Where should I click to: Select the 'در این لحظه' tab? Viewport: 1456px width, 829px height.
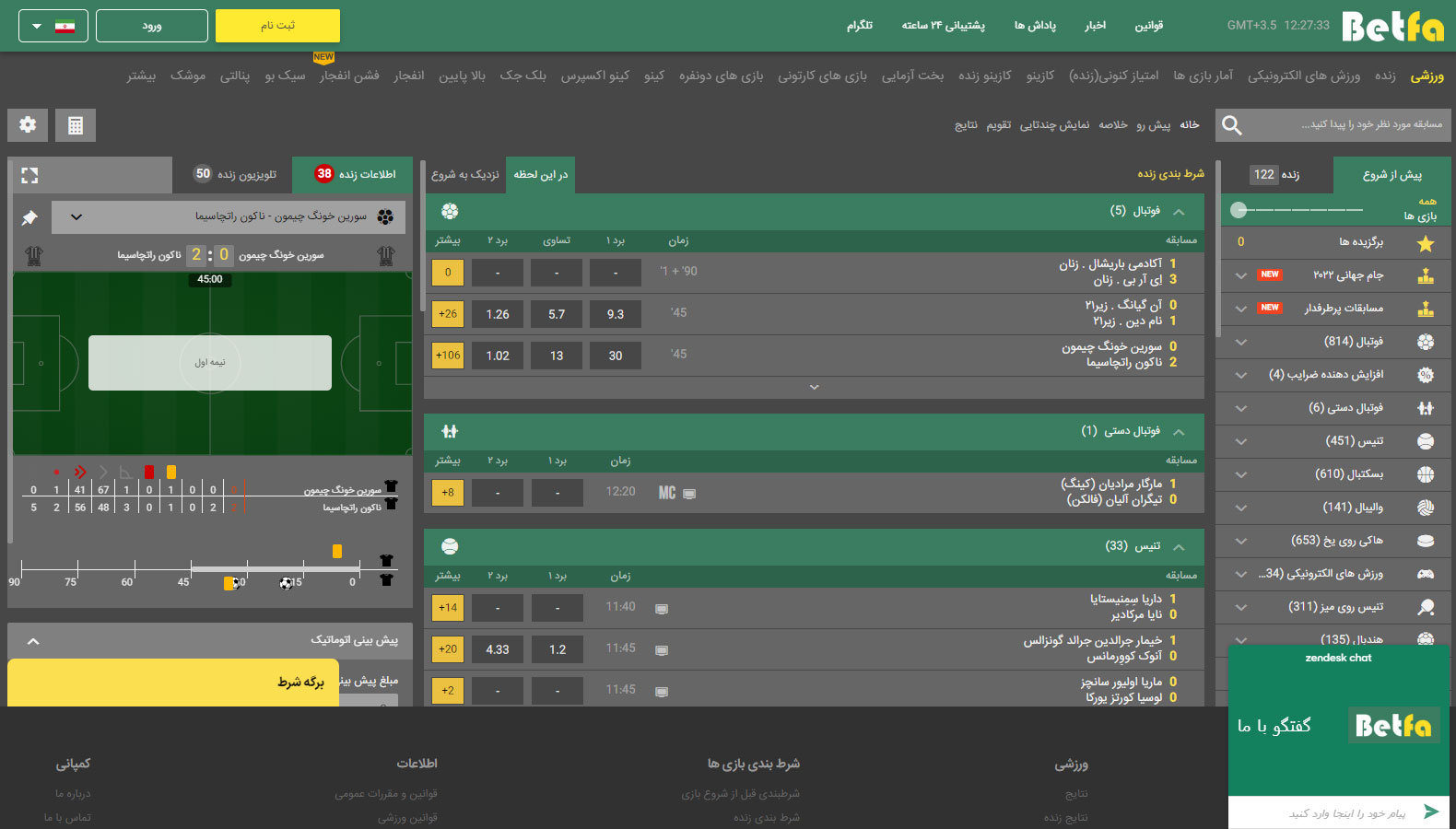tap(540, 175)
